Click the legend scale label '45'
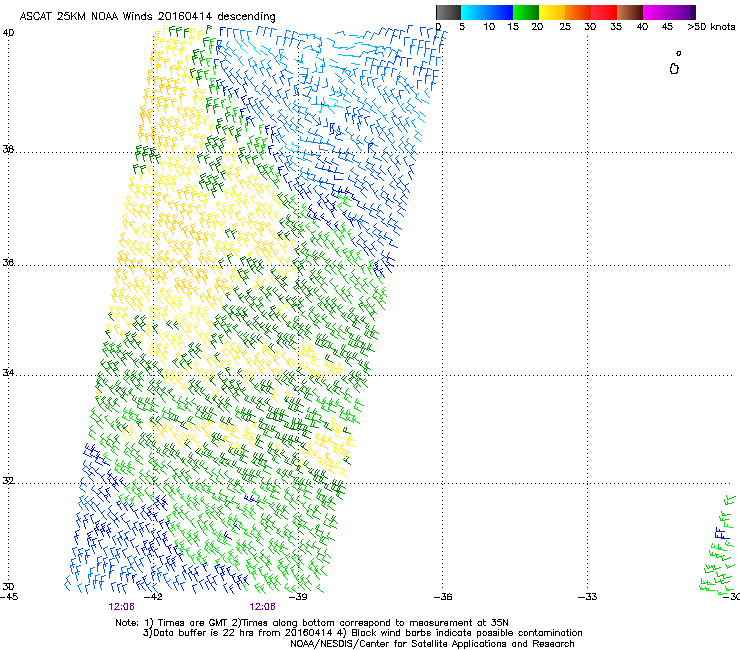Image resolution: width=740 pixels, height=650 pixels. click(x=667, y=27)
